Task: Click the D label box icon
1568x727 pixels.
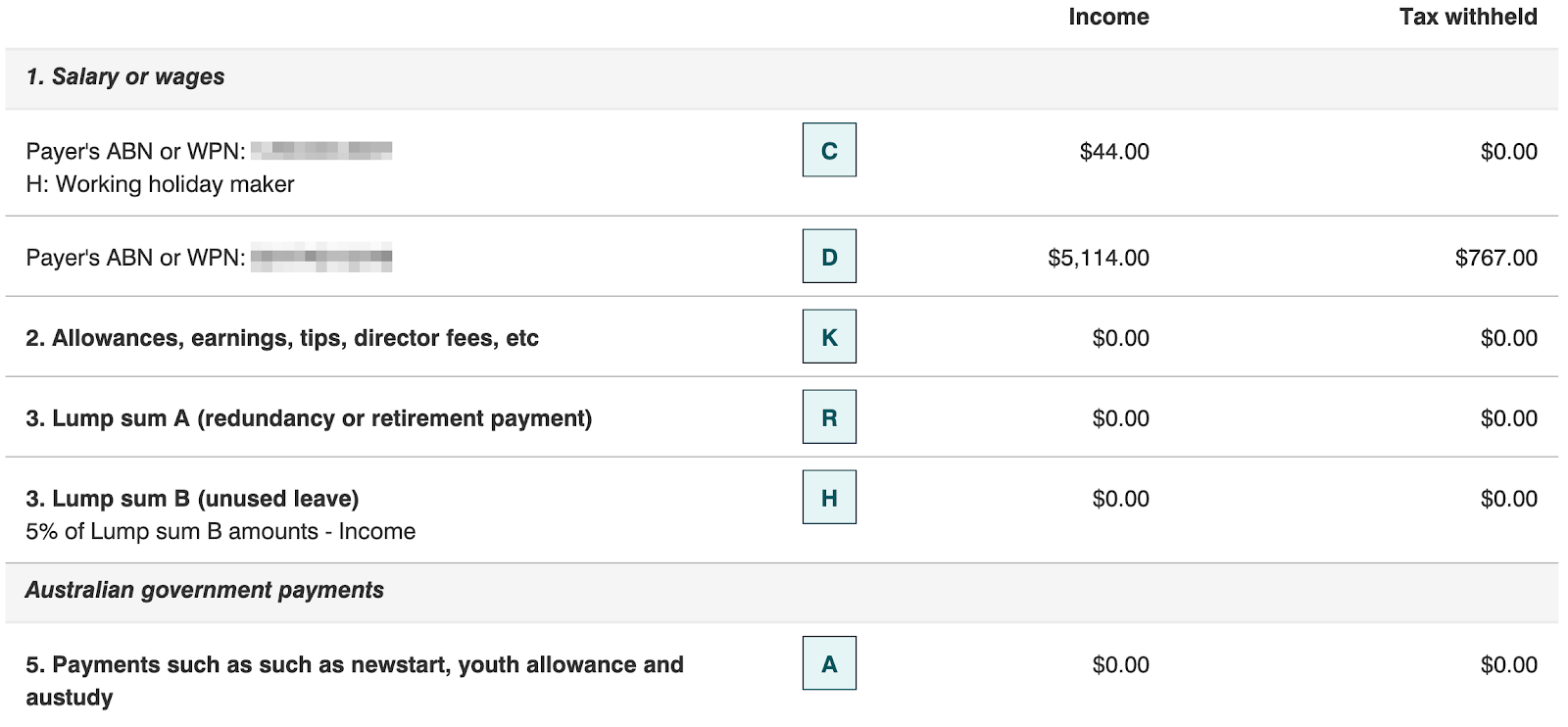Action: tap(829, 257)
